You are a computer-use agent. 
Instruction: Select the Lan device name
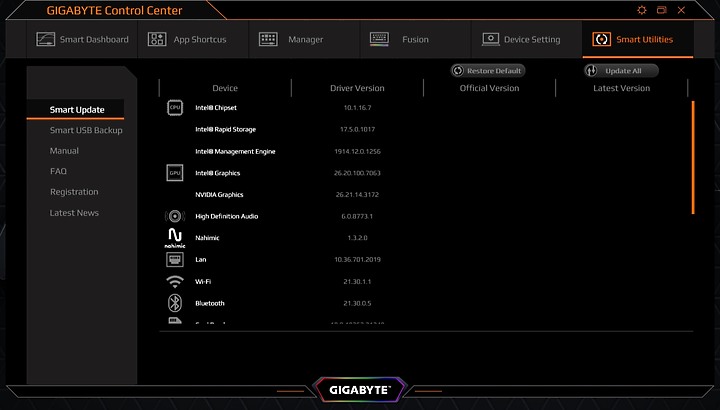point(201,259)
